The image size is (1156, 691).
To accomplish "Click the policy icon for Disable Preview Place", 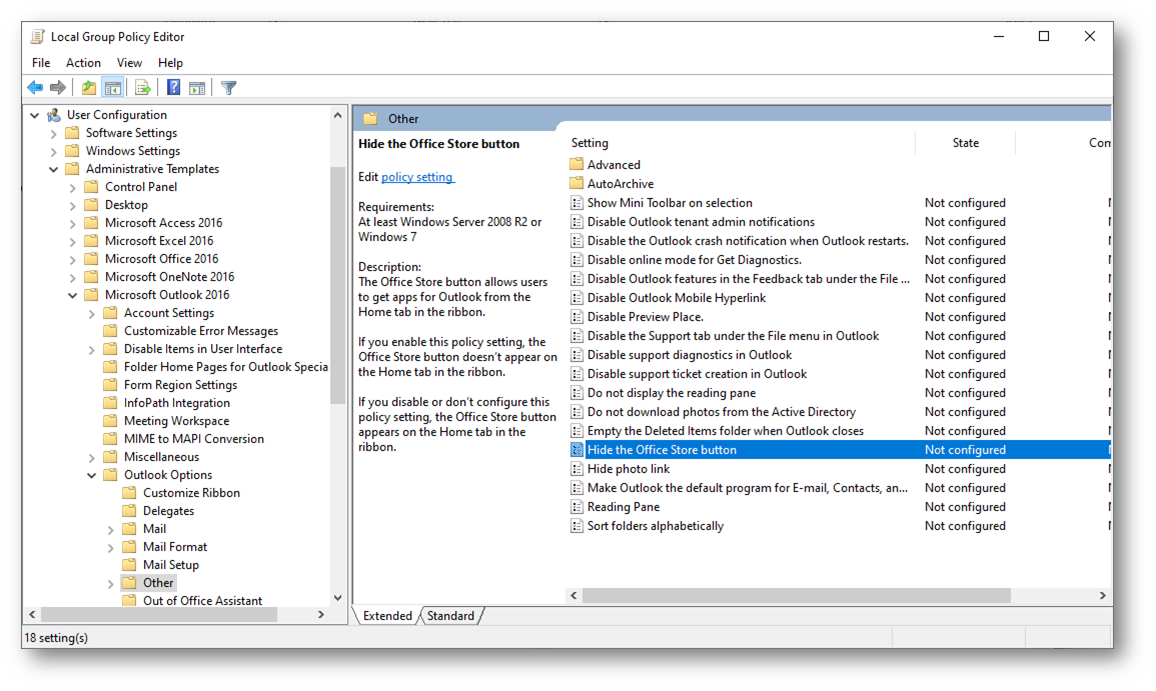I will click(x=577, y=317).
